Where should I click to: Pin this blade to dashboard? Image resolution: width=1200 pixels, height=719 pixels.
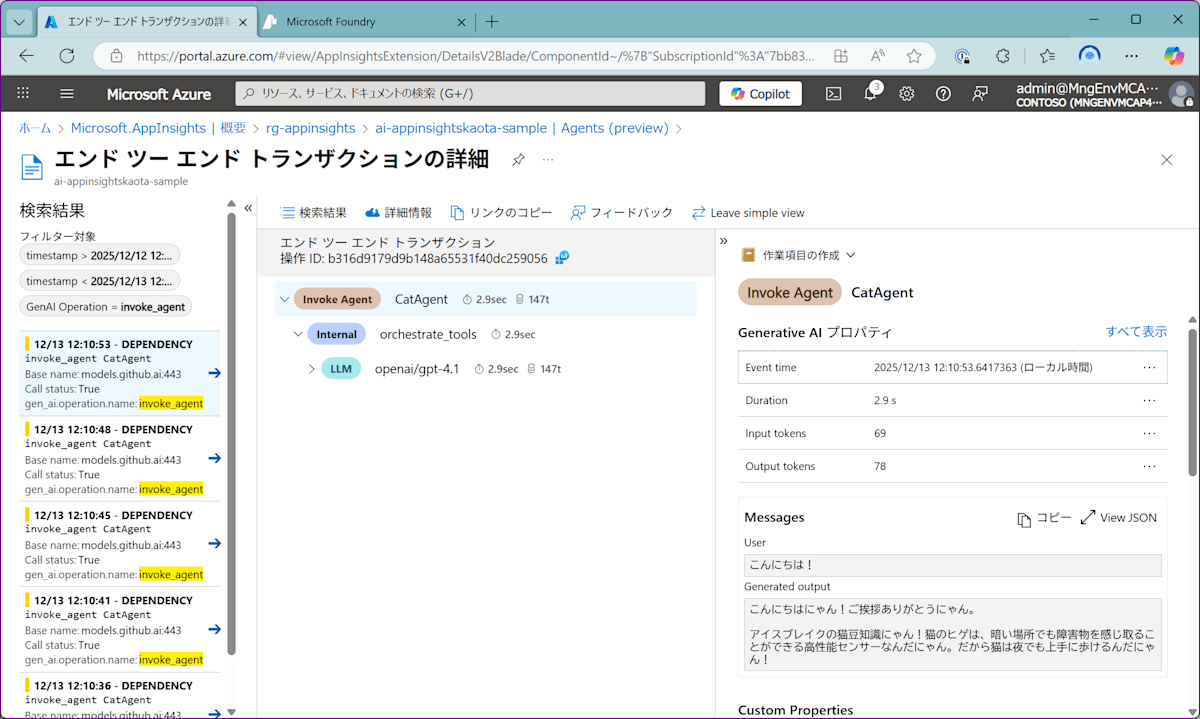click(518, 160)
